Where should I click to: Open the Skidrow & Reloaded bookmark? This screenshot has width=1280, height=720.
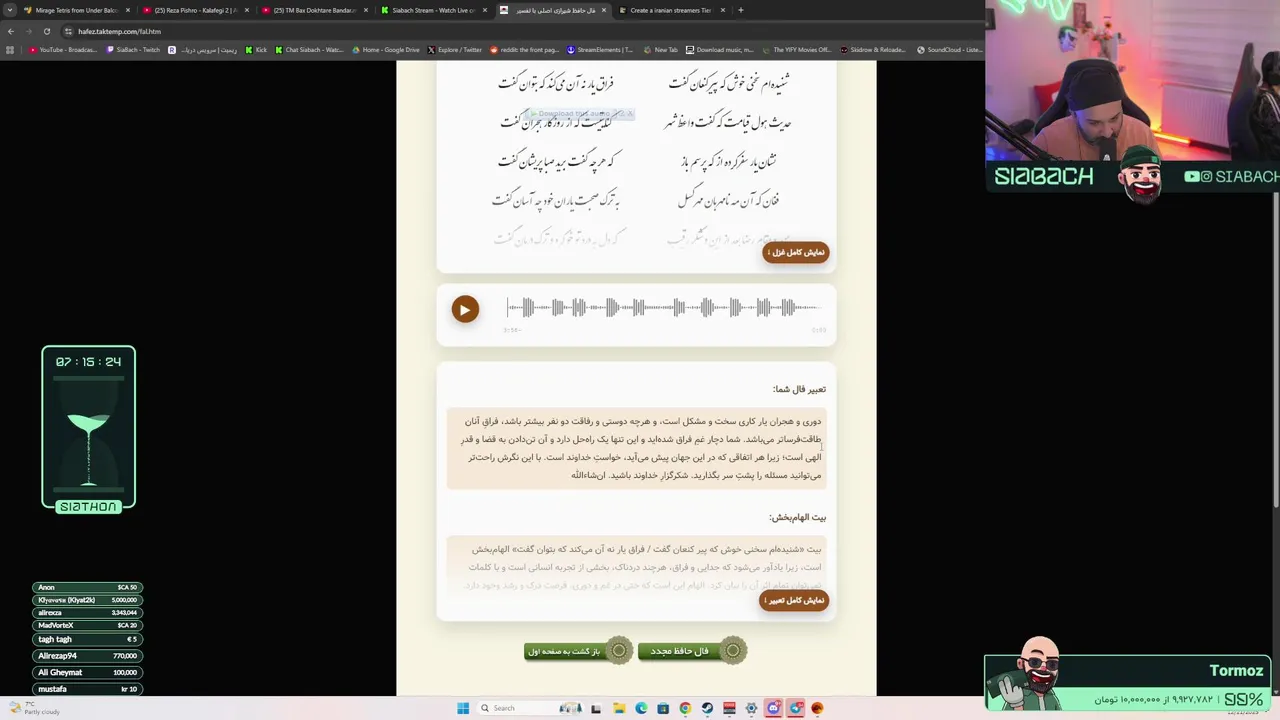(873, 49)
